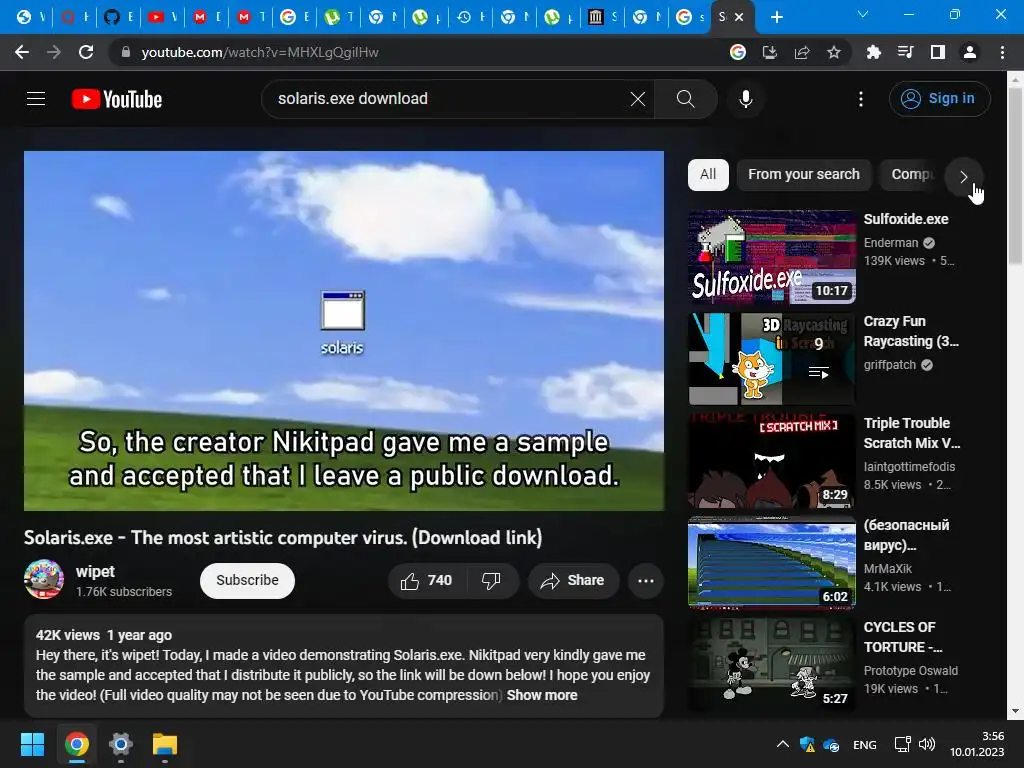Share the Solaris.exe video

point(573,581)
